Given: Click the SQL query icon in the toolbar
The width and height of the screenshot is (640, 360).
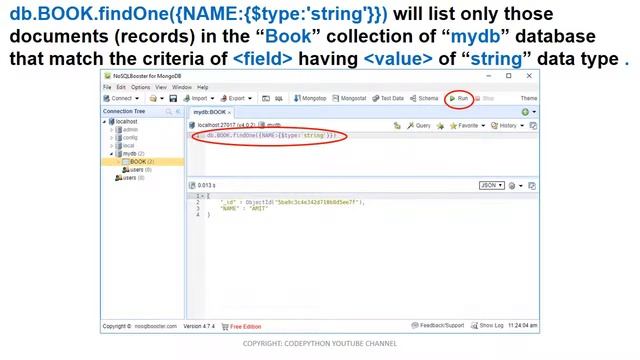Looking at the screenshot, I should (x=279, y=98).
